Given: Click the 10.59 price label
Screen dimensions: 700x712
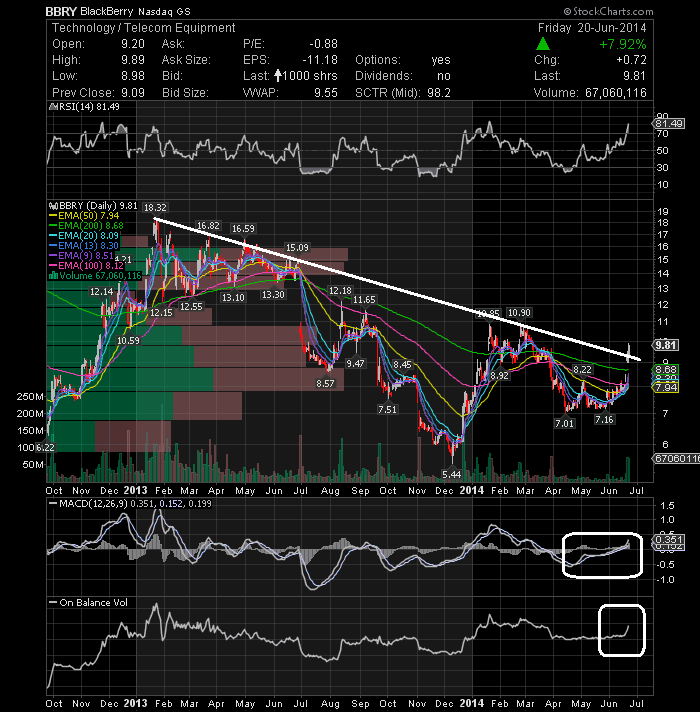Looking at the screenshot, I should 128,341.
